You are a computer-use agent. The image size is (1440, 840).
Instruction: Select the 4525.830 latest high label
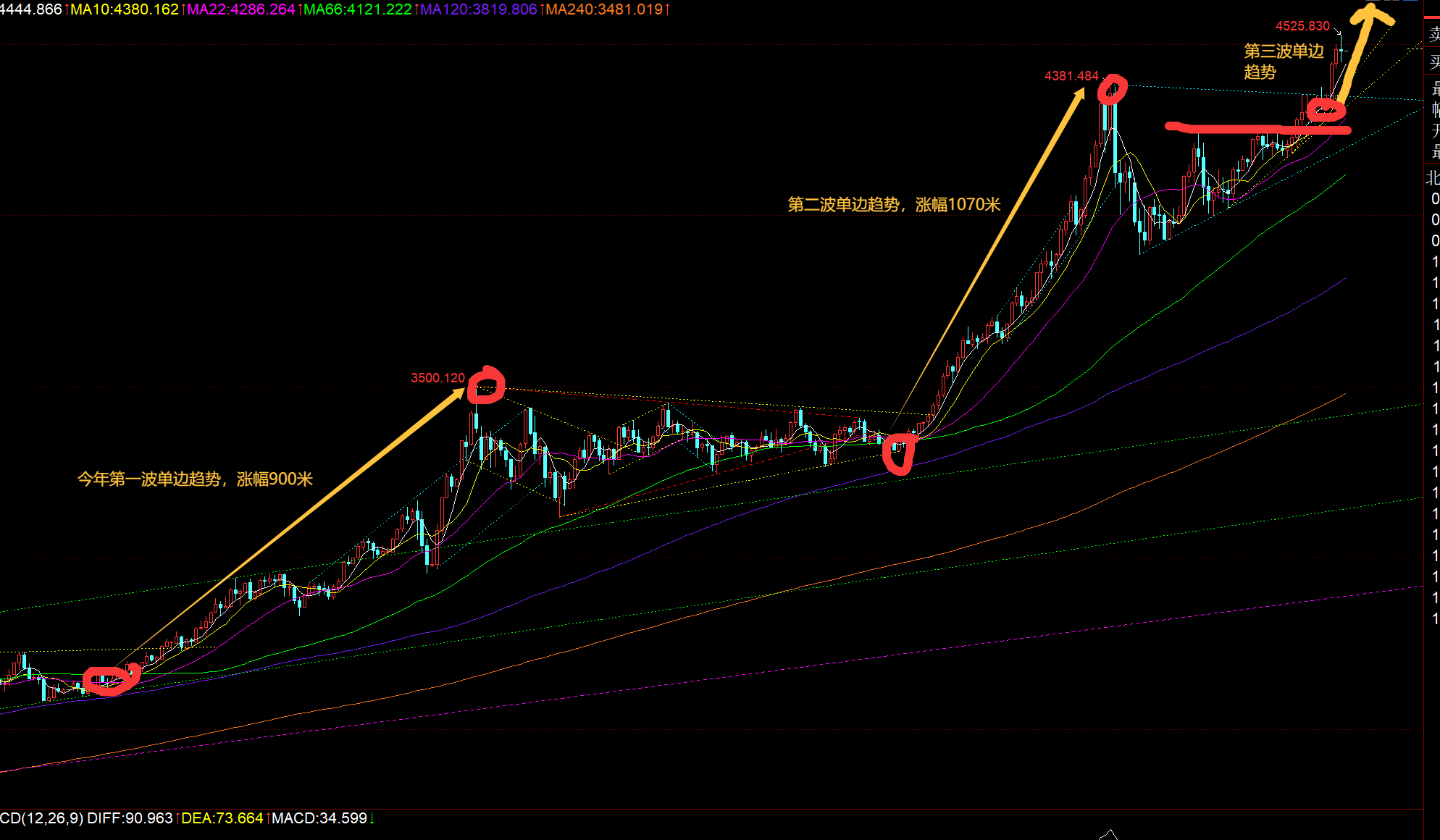1302,26
